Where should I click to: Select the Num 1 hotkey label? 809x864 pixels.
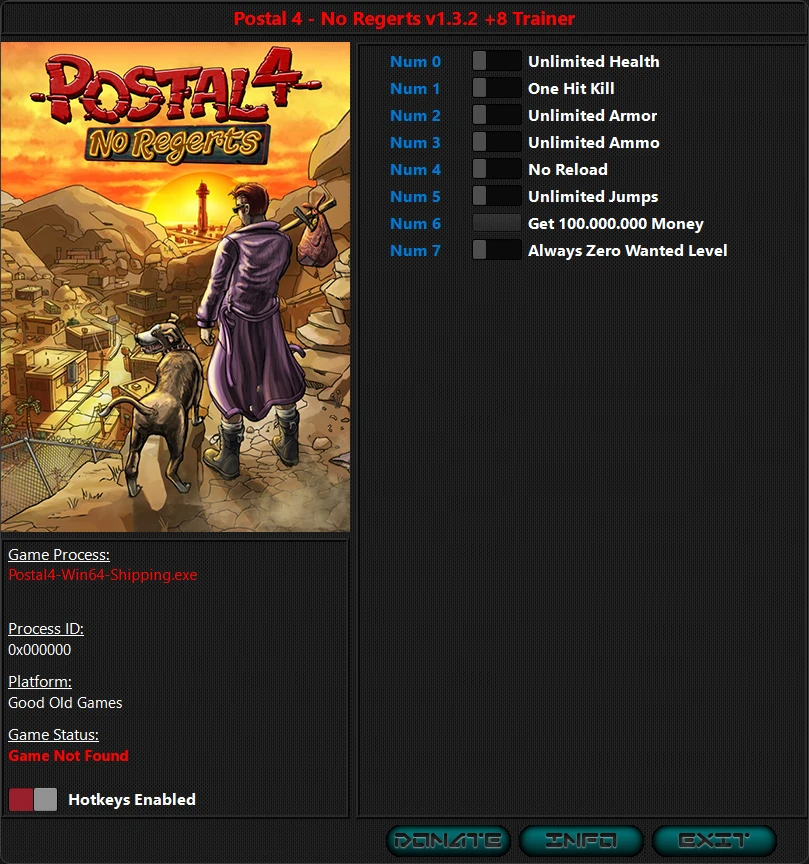point(415,88)
